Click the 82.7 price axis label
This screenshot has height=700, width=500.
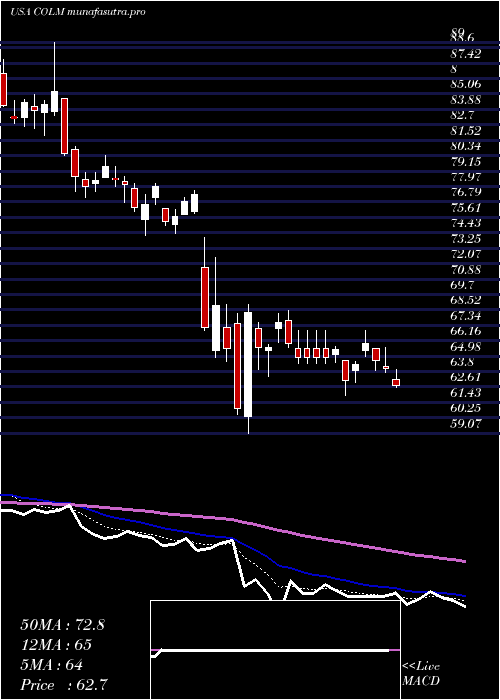pos(462,115)
